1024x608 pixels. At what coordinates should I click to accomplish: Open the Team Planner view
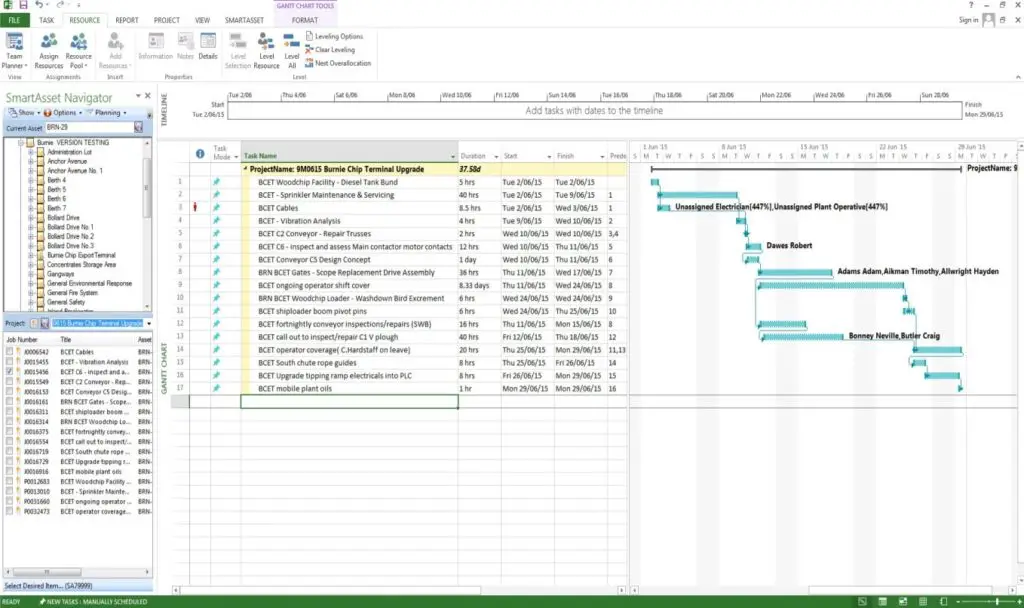pyautogui.click(x=14, y=50)
